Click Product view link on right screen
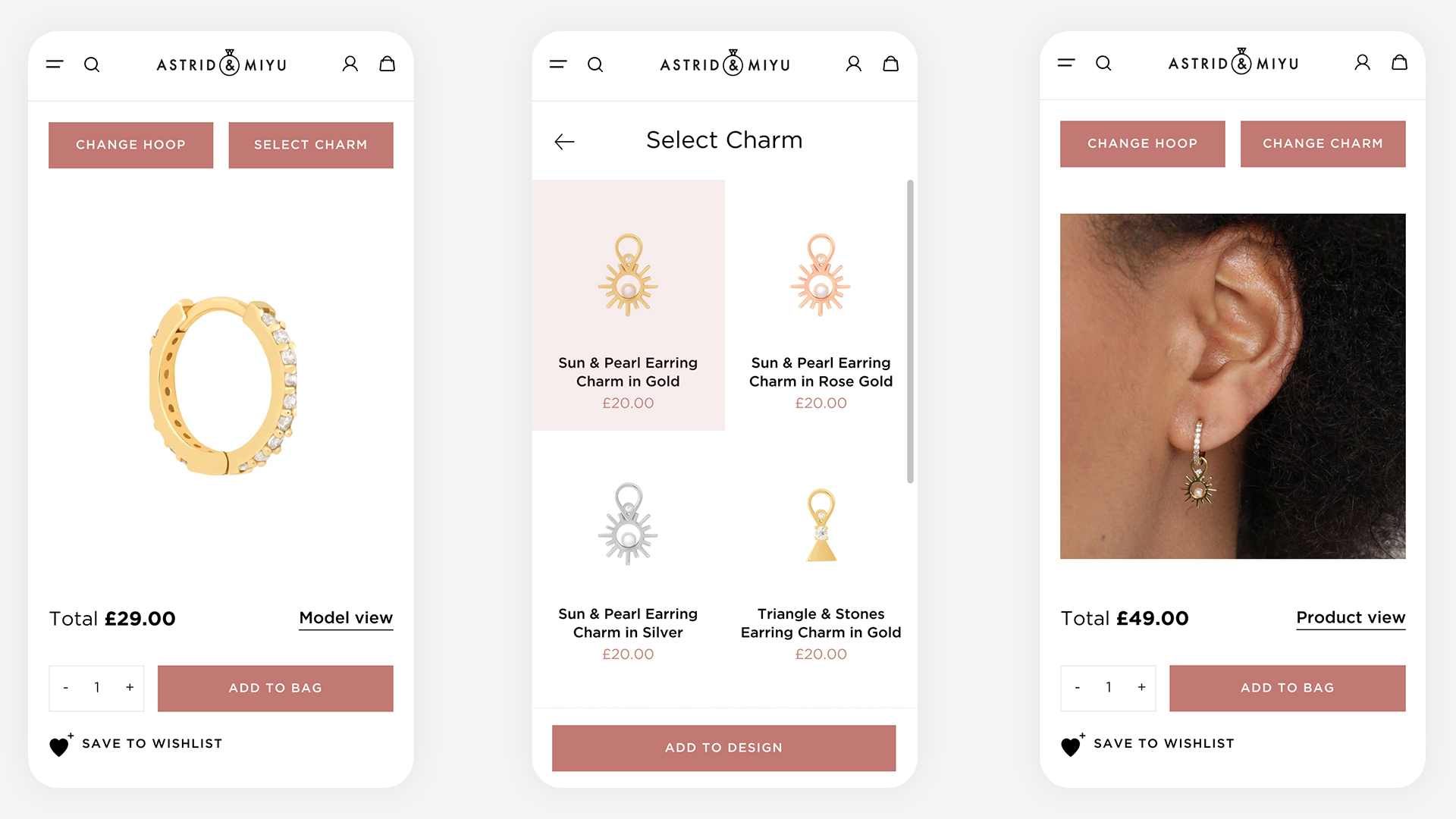1456x819 pixels. click(1349, 617)
